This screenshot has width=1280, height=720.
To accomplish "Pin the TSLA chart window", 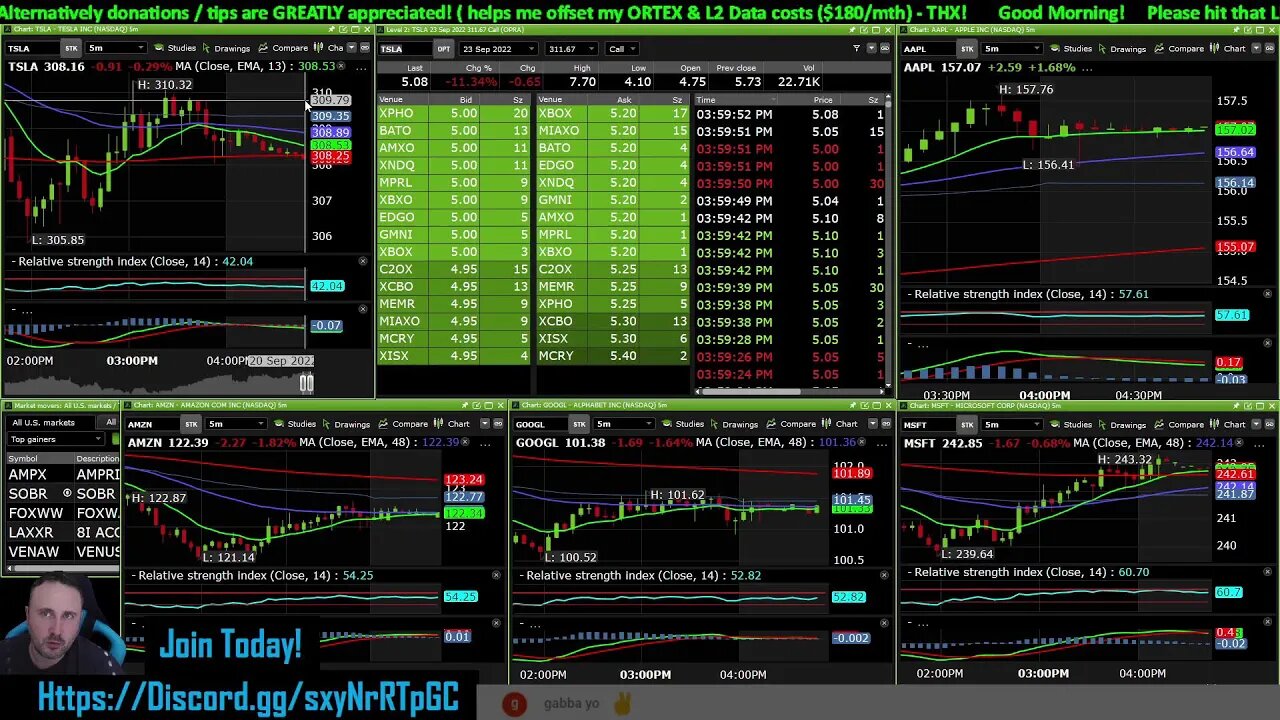I will pyautogui.click(x=331, y=30).
